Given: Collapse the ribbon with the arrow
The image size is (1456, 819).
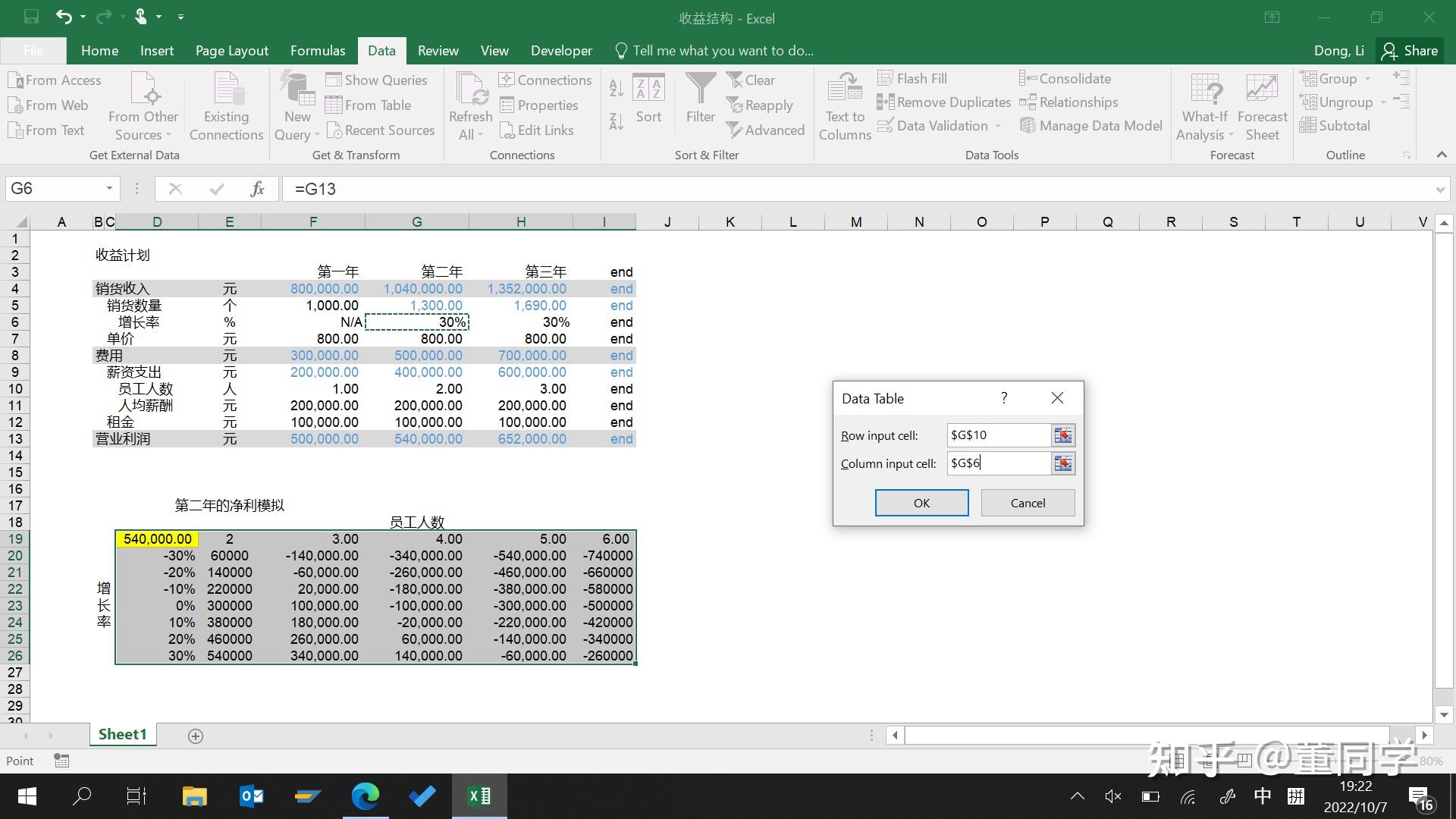Looking at the screenshot, I should pyautogui.click(x=1441, y=155).
